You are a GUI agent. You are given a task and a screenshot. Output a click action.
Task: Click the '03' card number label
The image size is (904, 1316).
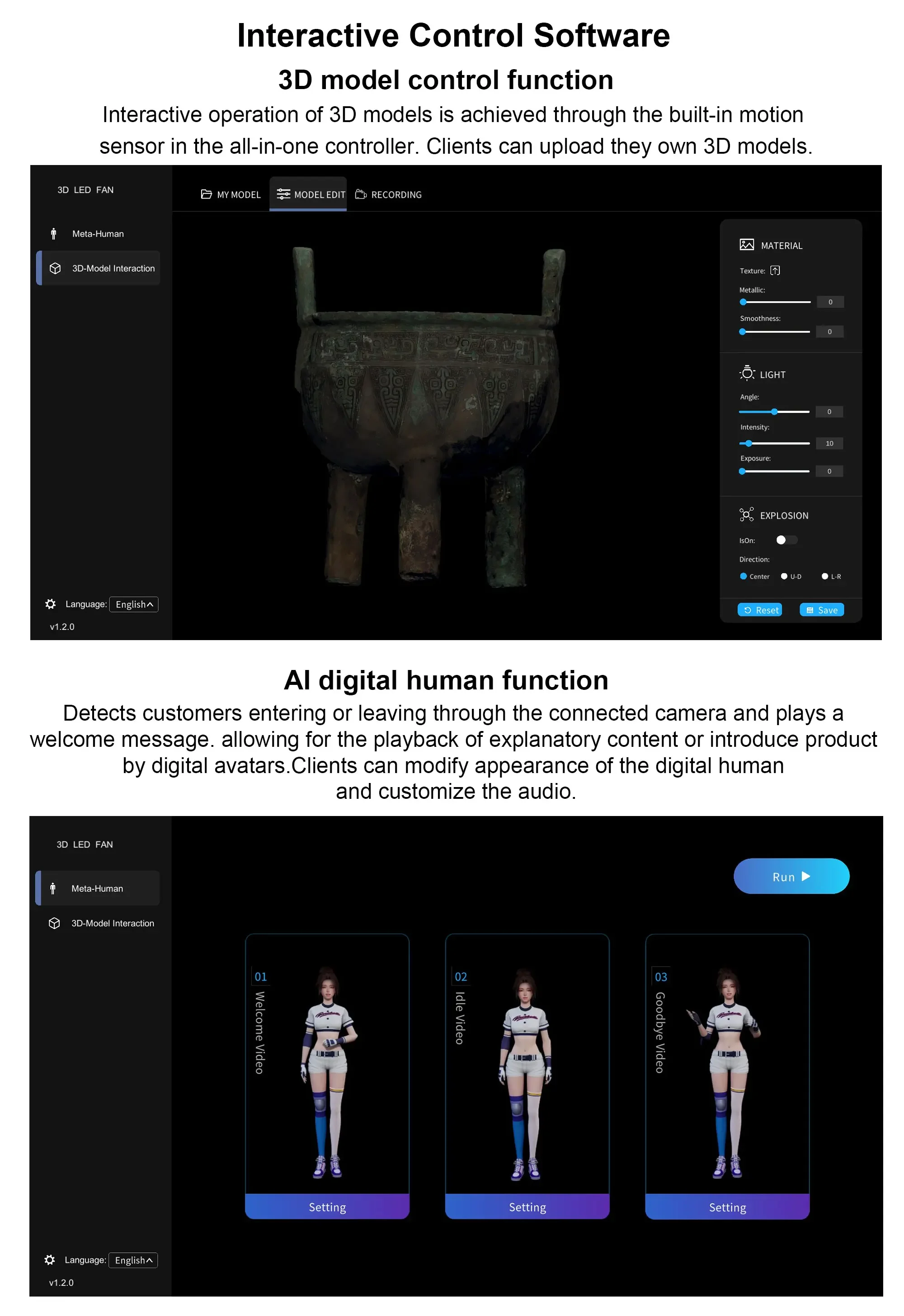(661, 976)
